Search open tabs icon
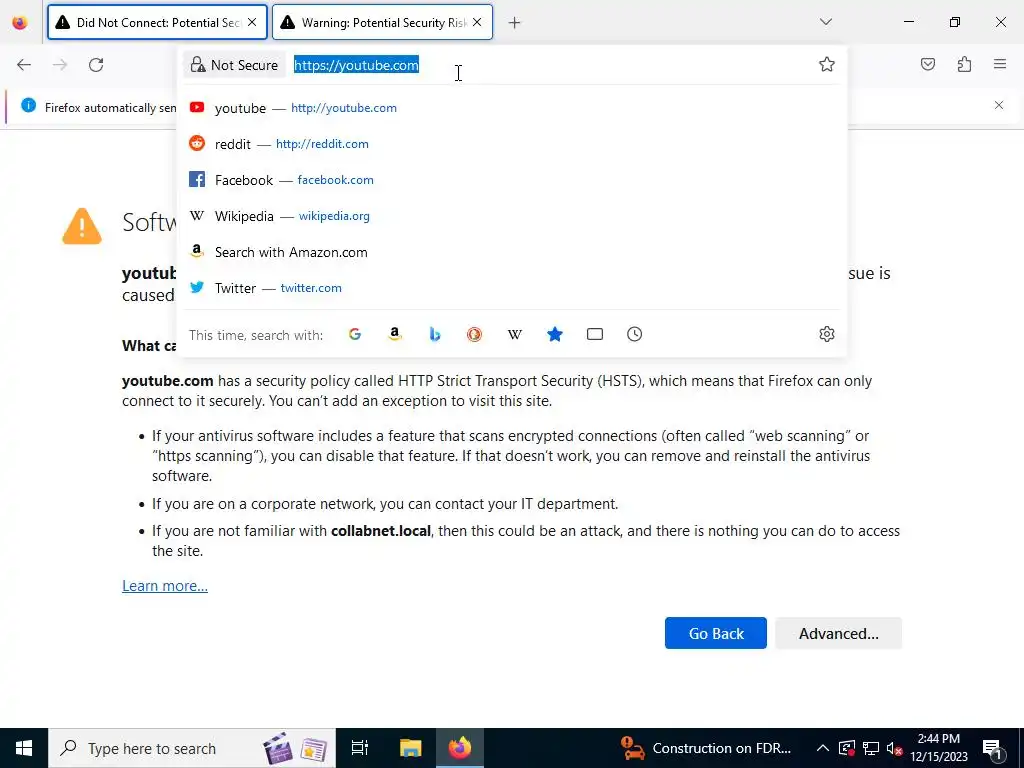The height and width of the screenshot is (768, 1024). point(594,334)
